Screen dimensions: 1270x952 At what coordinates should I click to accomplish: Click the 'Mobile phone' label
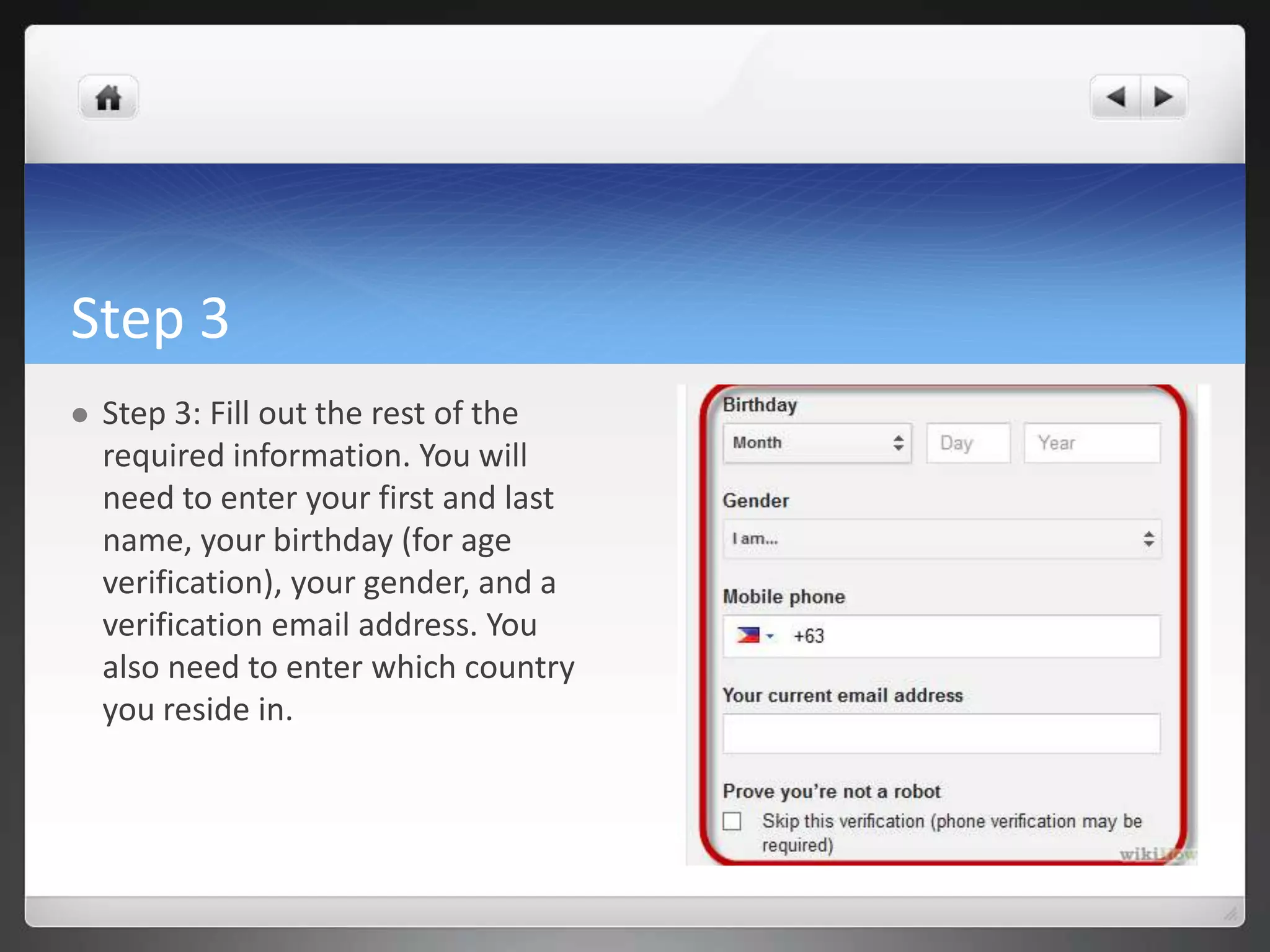[x=784, y=596]
